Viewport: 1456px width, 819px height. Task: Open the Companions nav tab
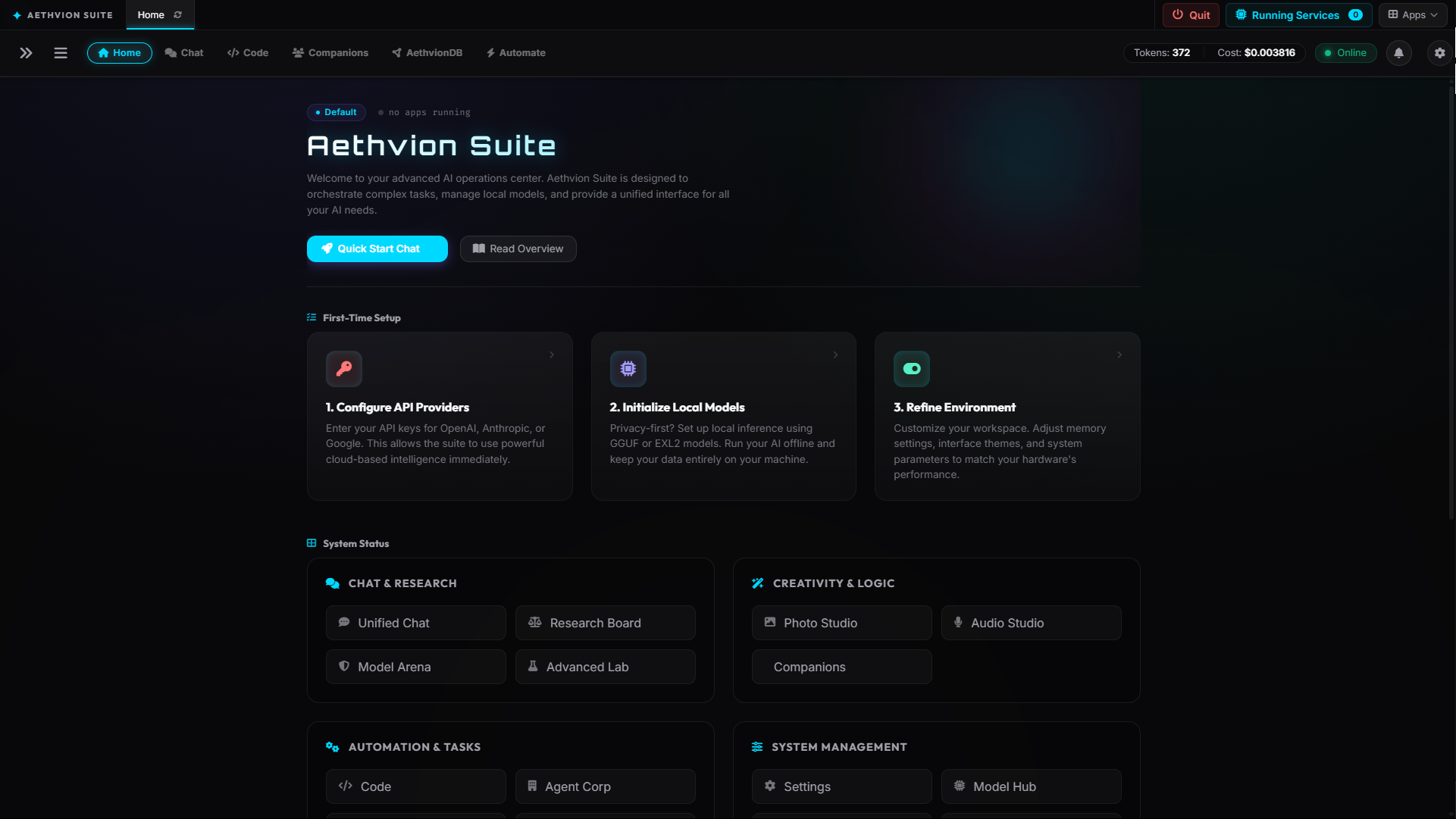[330, 53]
